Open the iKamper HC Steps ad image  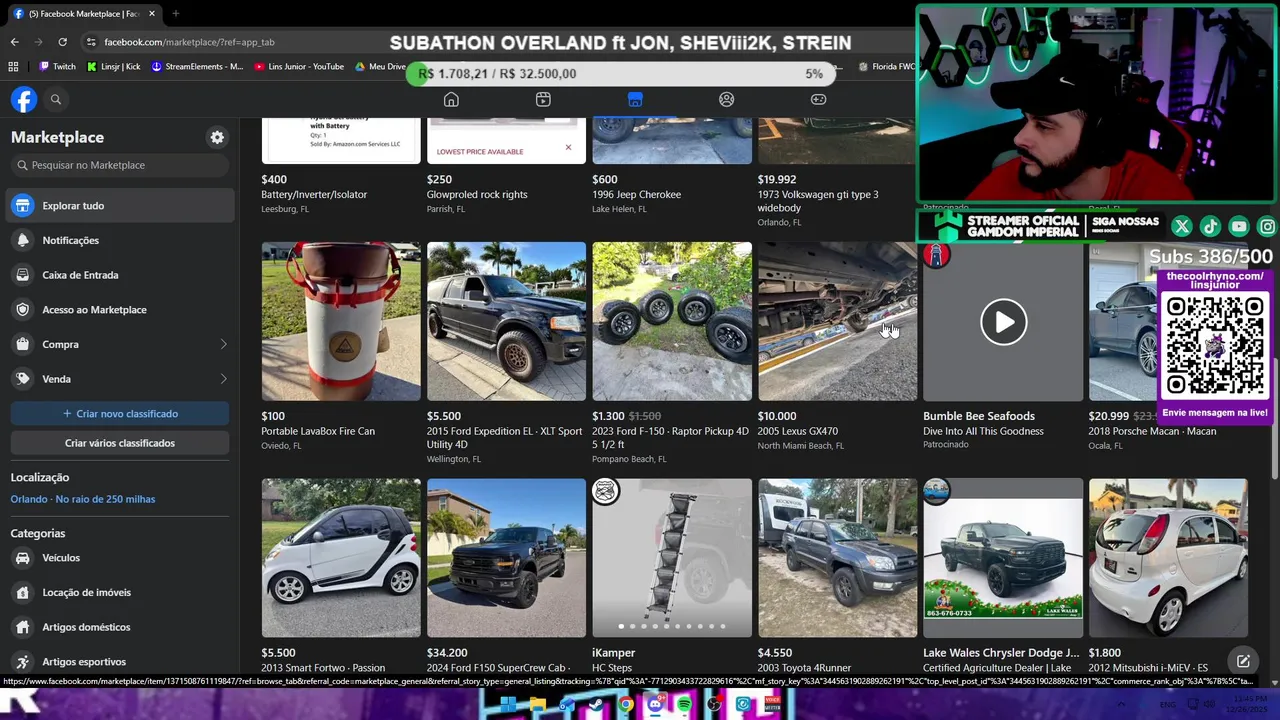[x=672, y=558]
